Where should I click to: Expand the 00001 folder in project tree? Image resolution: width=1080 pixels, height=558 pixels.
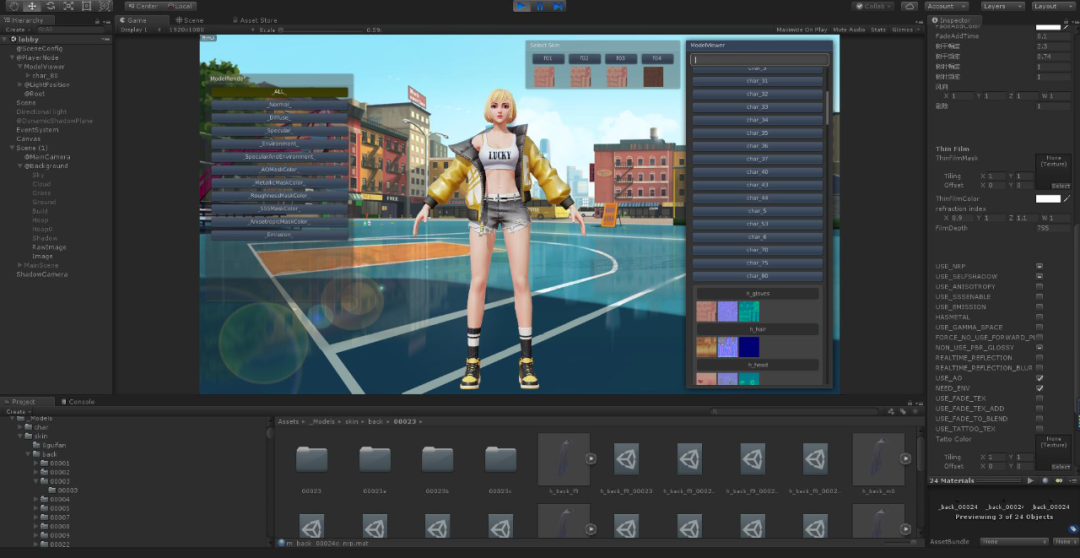click(x=36, y=463)
